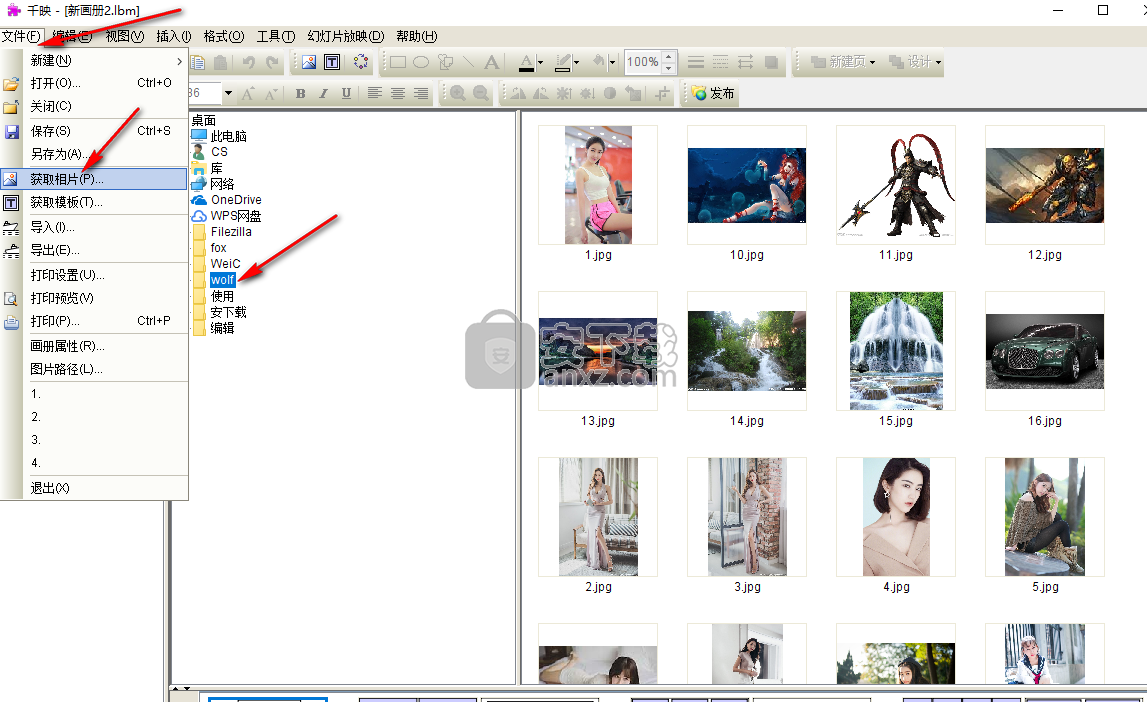Click the line thickness icon
Viewport: 1147px width, 702px height.
tap(696, 62)
